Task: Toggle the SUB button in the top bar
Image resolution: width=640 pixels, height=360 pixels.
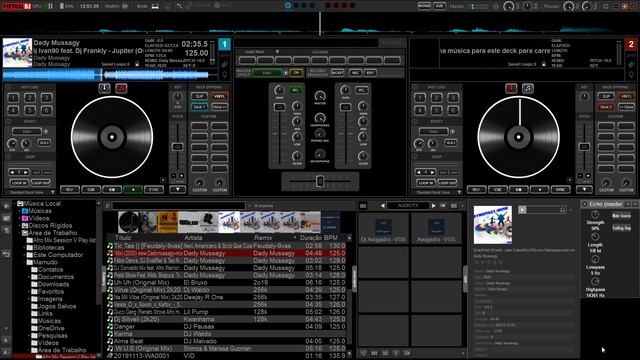Action: pyautogui.click(x=439, y=6)
